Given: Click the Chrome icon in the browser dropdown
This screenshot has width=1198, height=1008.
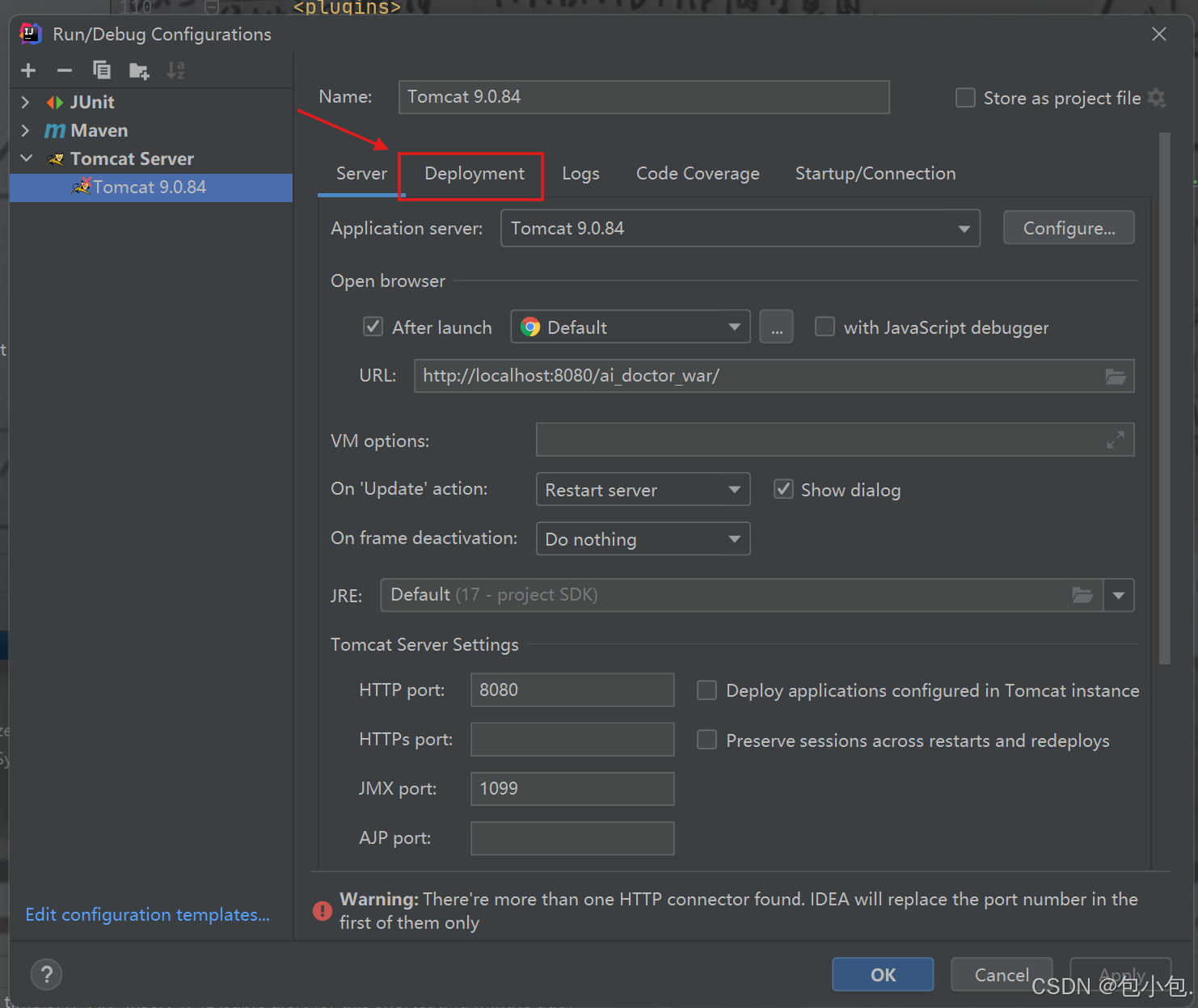Looking at the screenshot, I should click(x=530, y=327).
